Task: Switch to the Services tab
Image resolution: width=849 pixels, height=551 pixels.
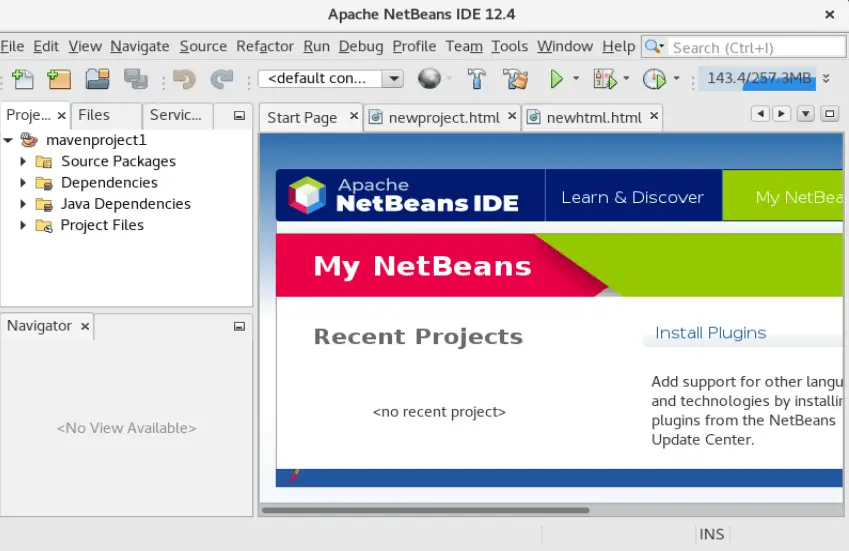Action: [x=177, y=115]
